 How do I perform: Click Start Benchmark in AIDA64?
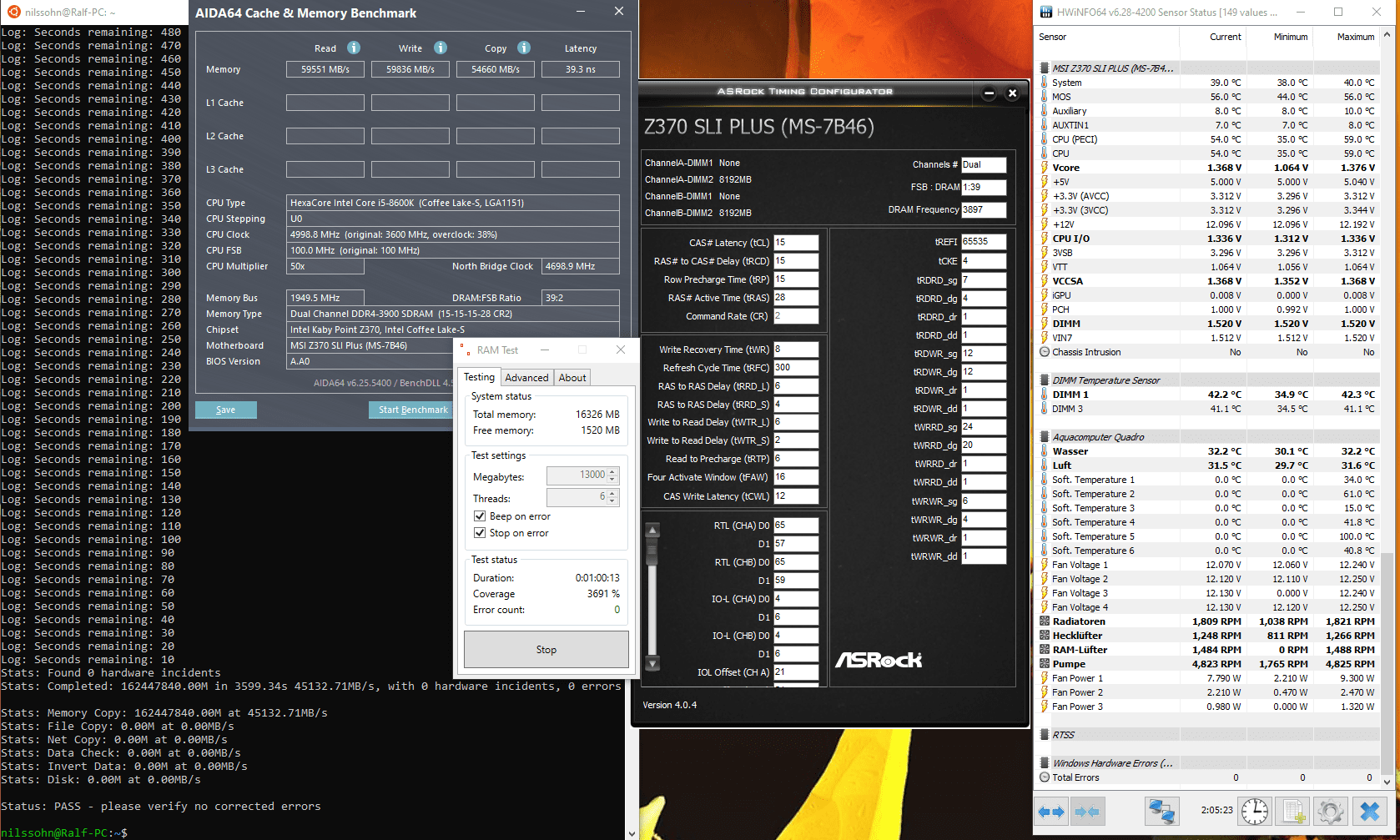tap(410, 410)
